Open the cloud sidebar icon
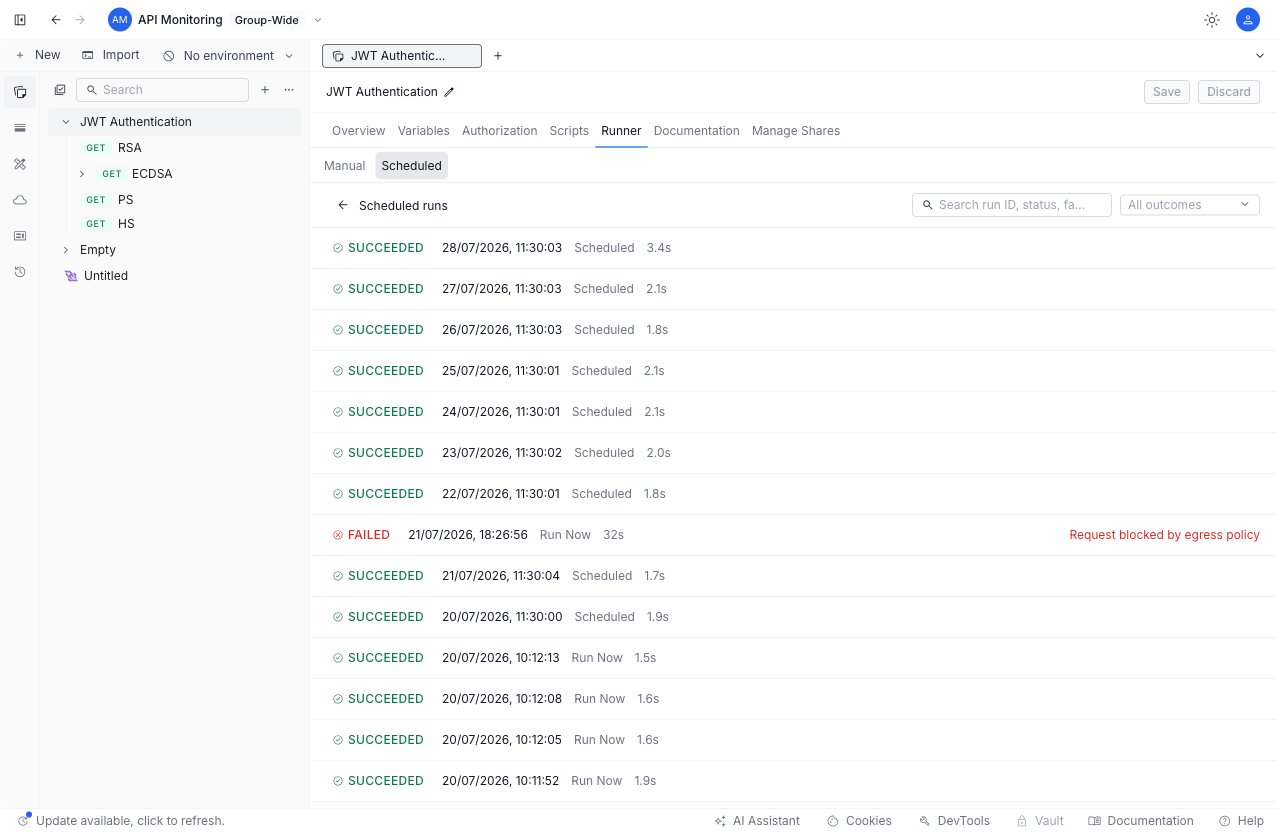1280x832 pixels. pos(20,200)
